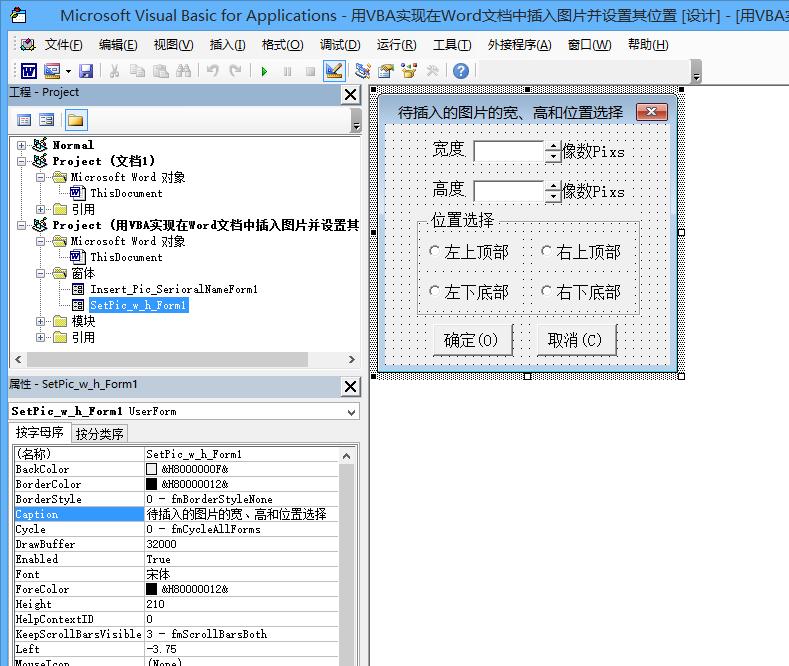
Task: Click Insert UserForm toolbar icon
Action: coord(52,71)
